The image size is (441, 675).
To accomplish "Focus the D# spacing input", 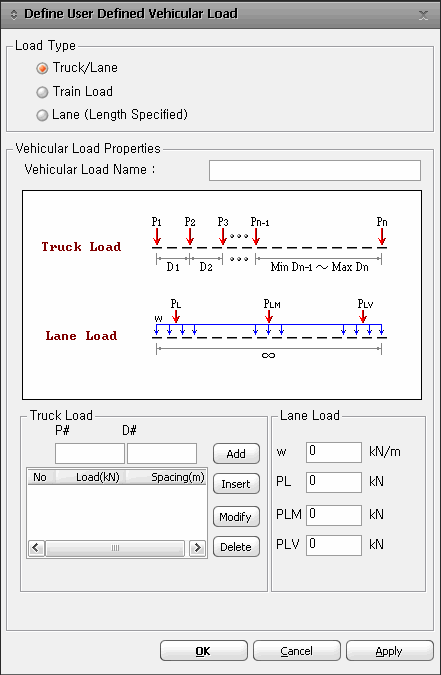I will click(162, 453).
